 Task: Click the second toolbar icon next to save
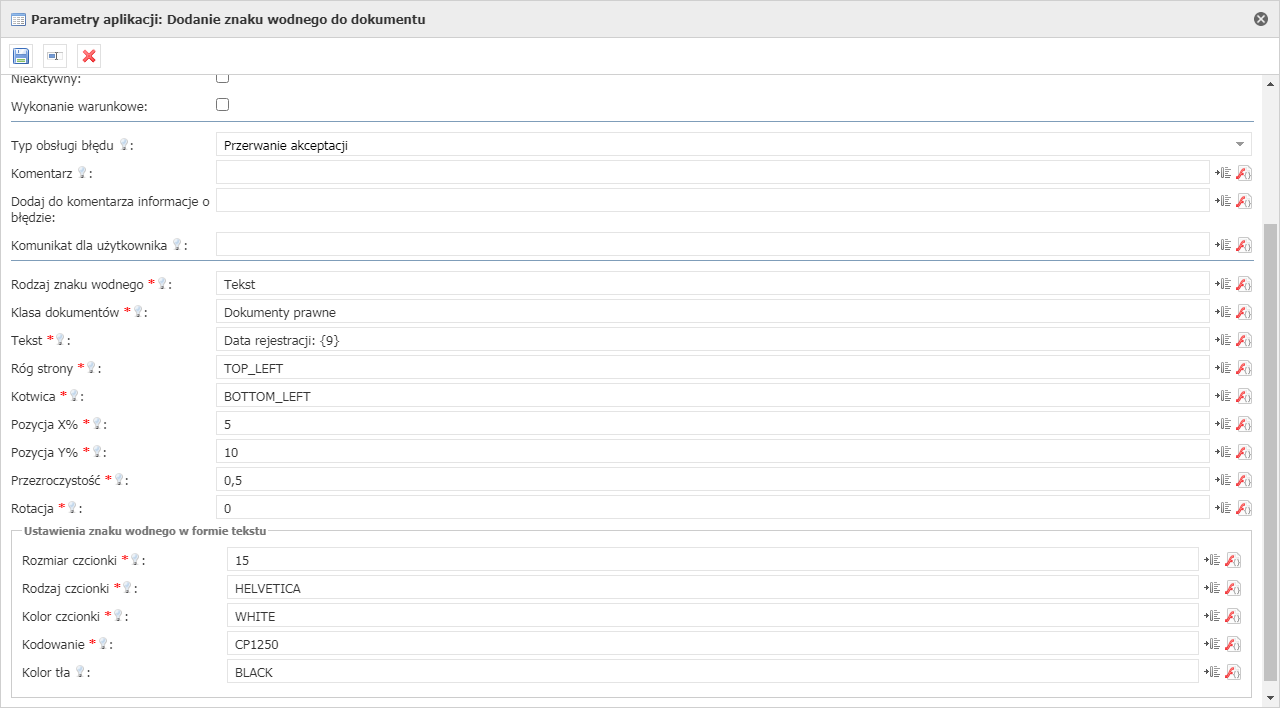tap(54, 56)
